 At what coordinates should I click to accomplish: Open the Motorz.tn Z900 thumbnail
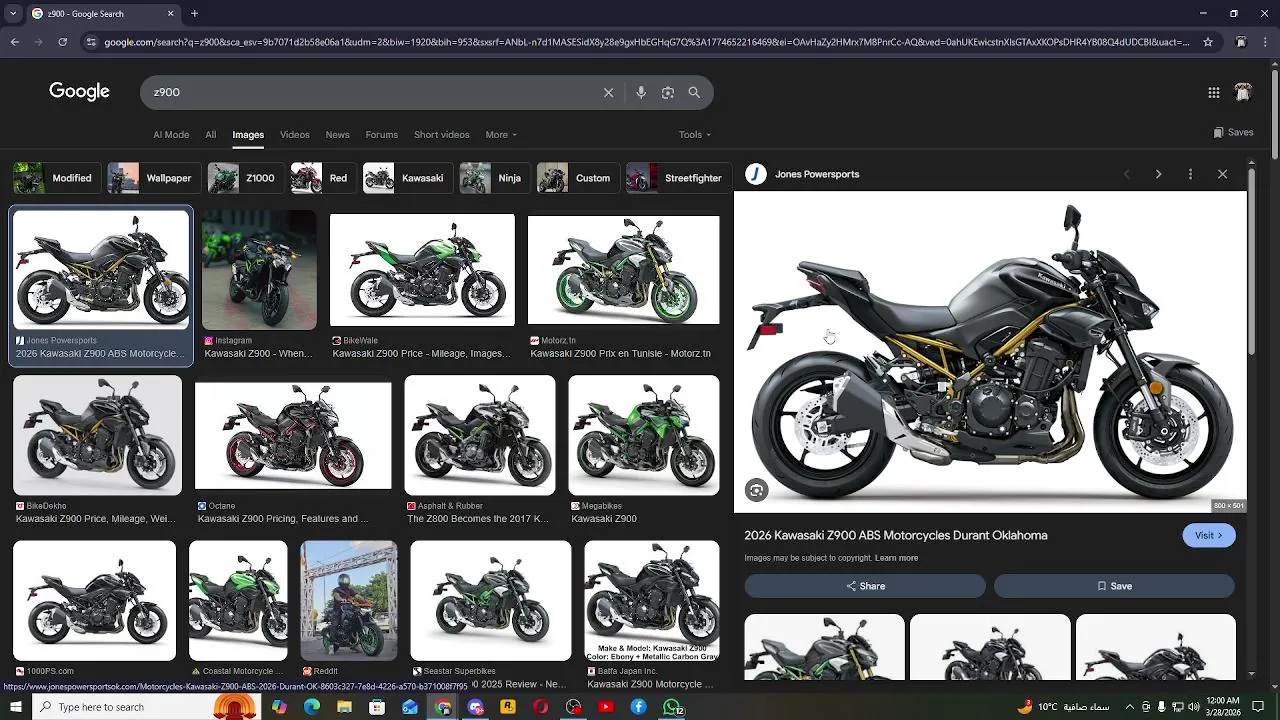pos(623,270)
